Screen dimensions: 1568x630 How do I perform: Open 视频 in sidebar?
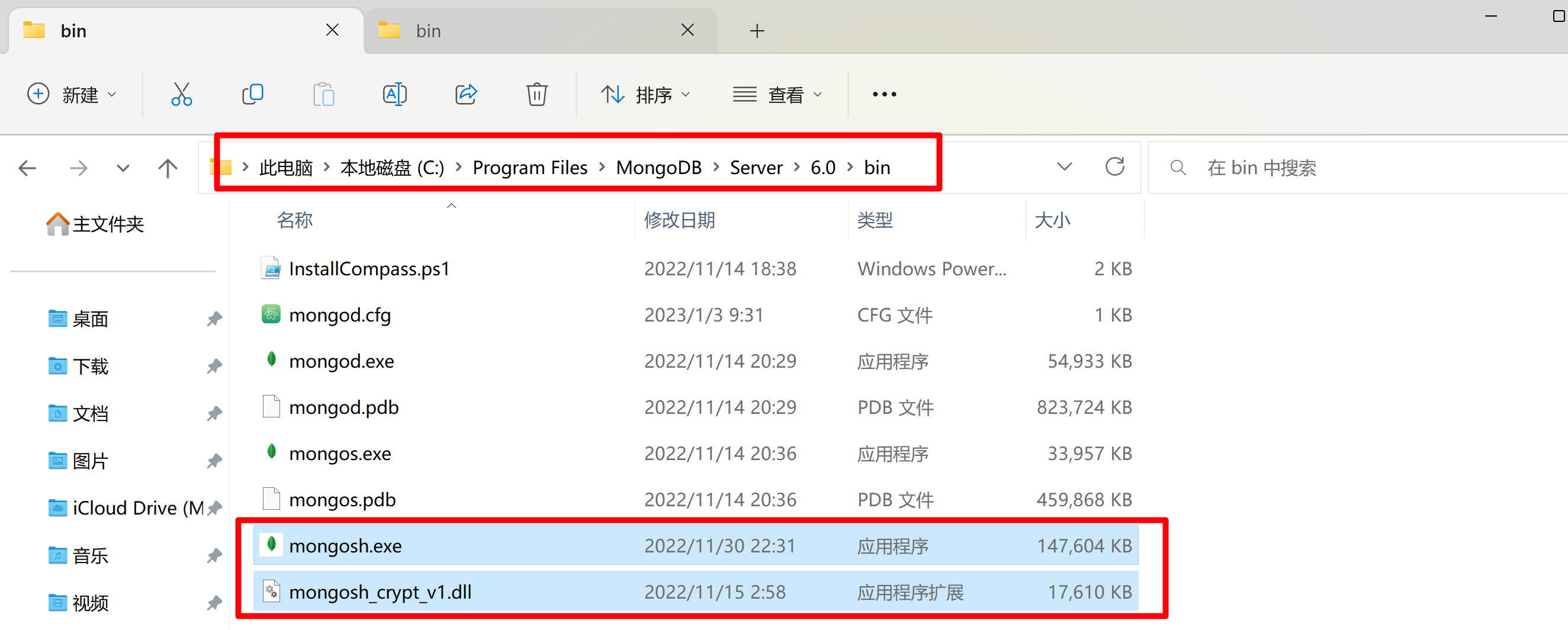click(x=78, y=603)
